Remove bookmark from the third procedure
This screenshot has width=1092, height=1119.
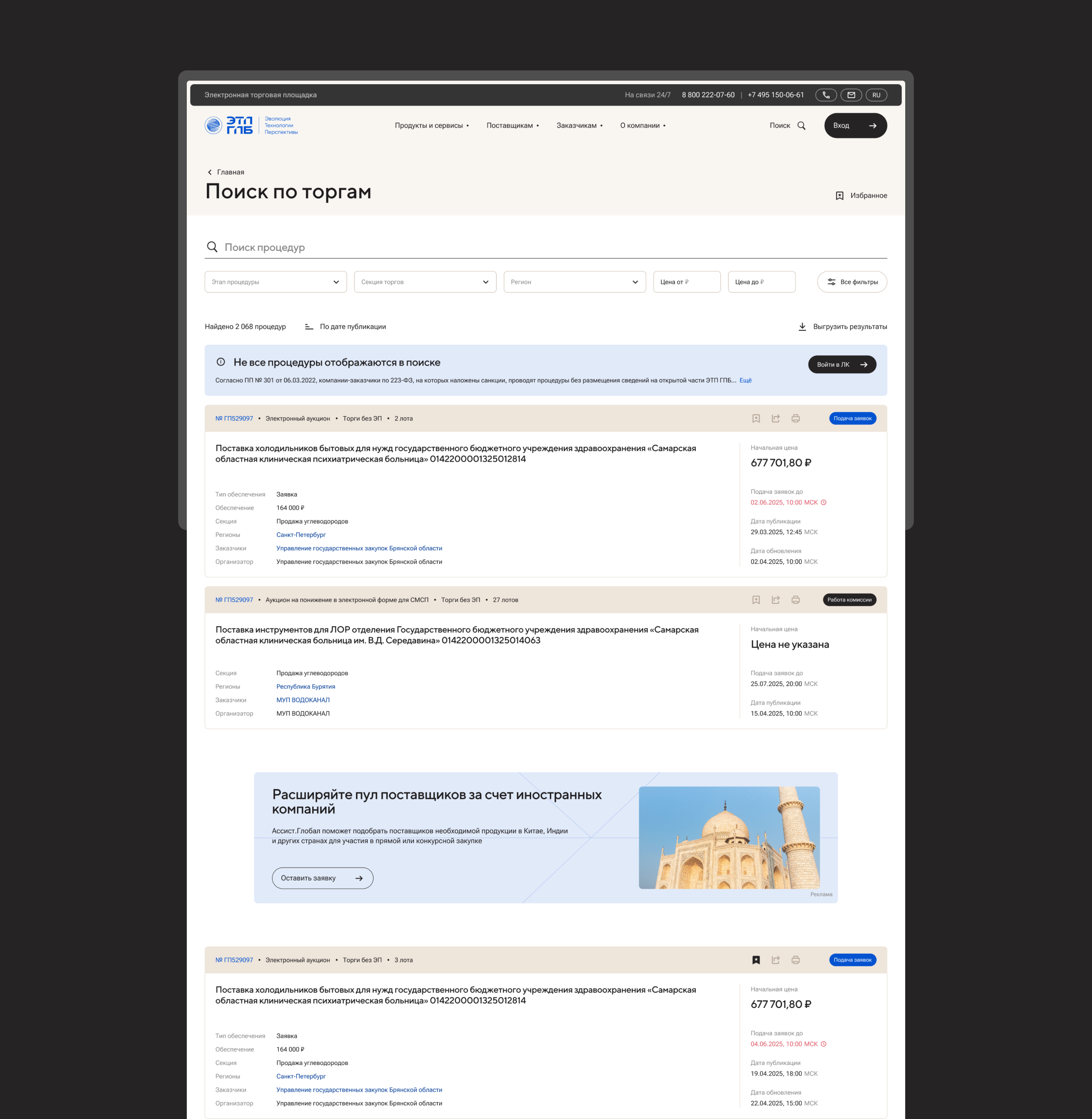tap(756, 960)
